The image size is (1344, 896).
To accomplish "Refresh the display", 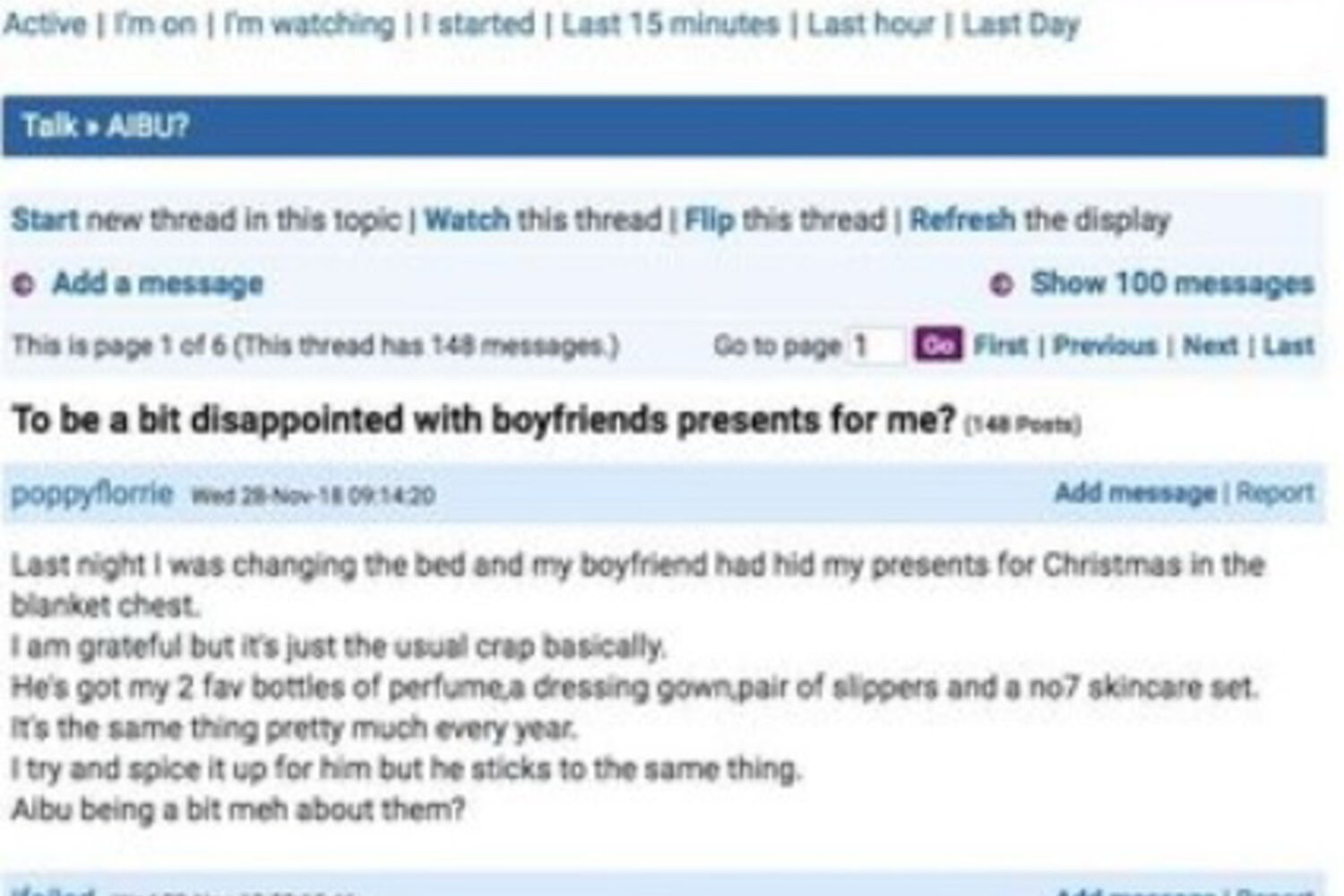I will (962, 220).
